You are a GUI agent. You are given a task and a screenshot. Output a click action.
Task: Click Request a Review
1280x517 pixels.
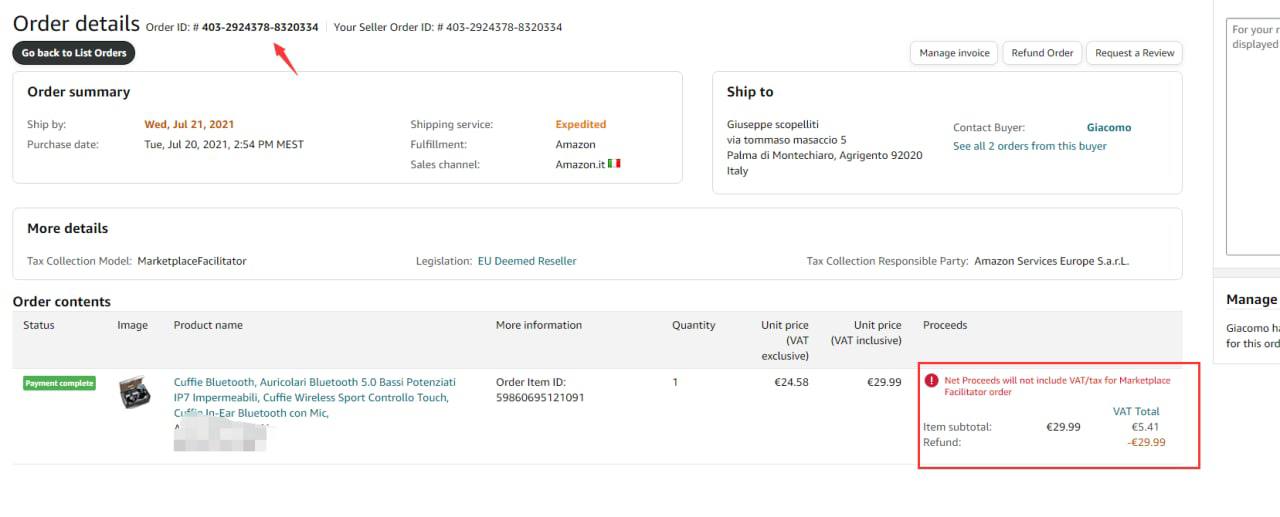(x=1134, y=53)
